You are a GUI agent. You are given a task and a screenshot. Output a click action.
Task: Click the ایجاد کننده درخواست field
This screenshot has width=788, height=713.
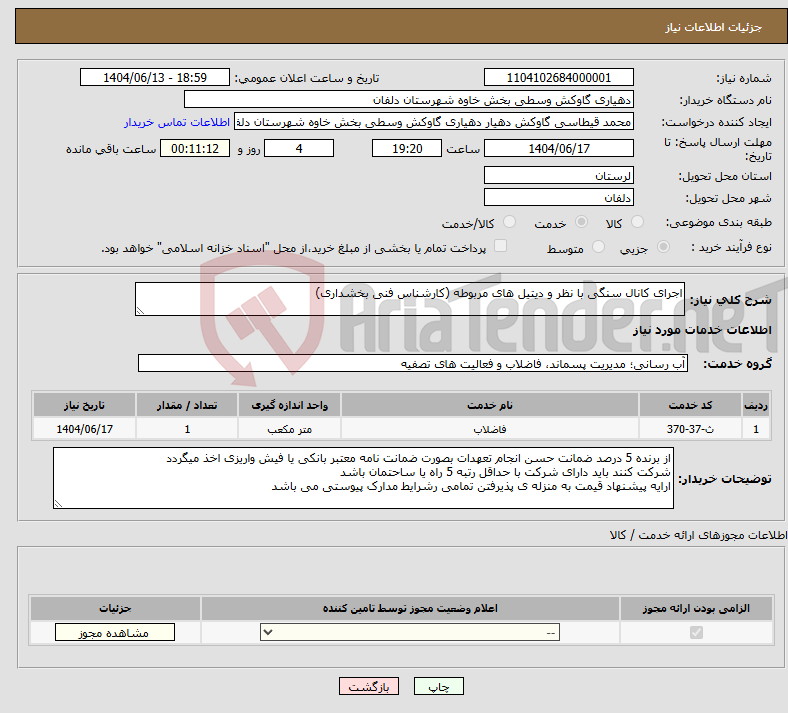(x=434, y=122)
